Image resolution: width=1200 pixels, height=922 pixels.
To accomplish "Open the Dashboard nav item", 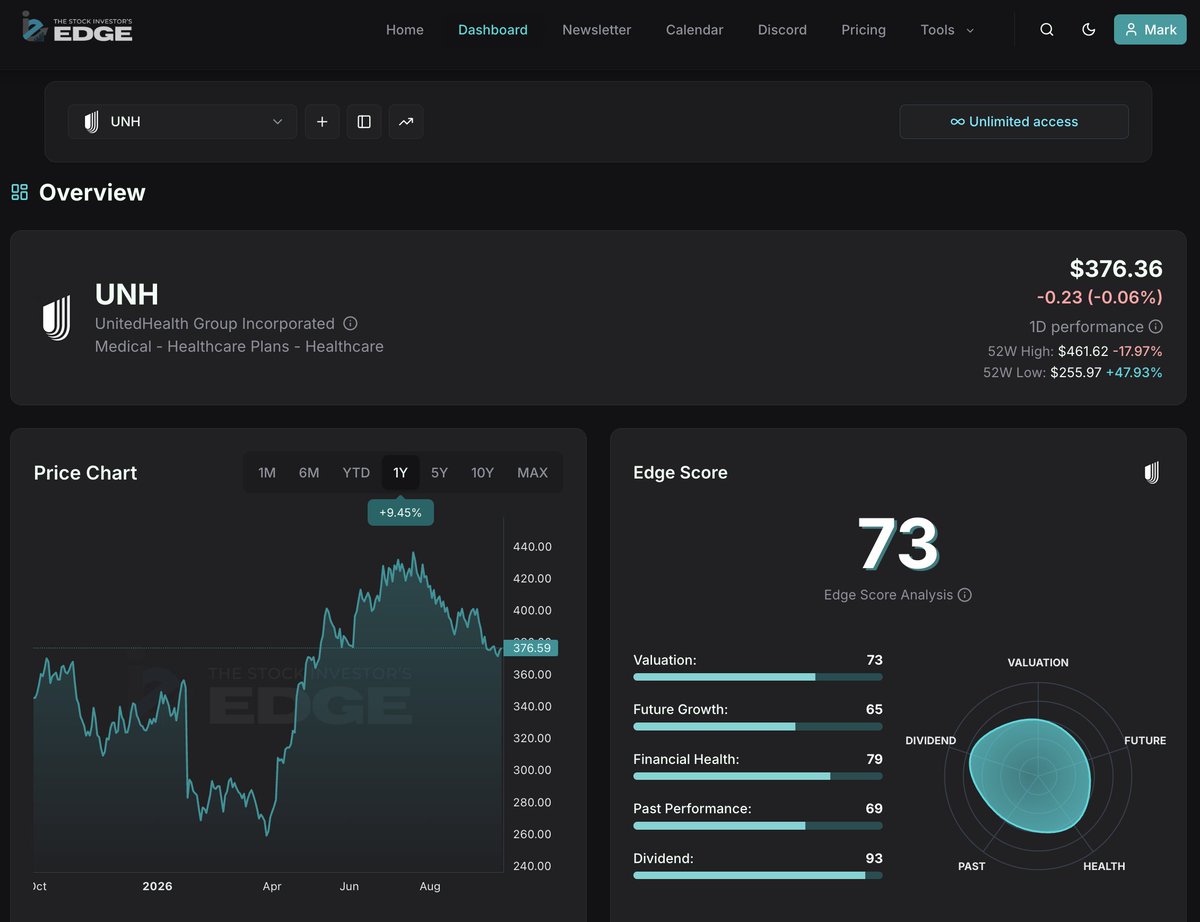I will [493, 30].
